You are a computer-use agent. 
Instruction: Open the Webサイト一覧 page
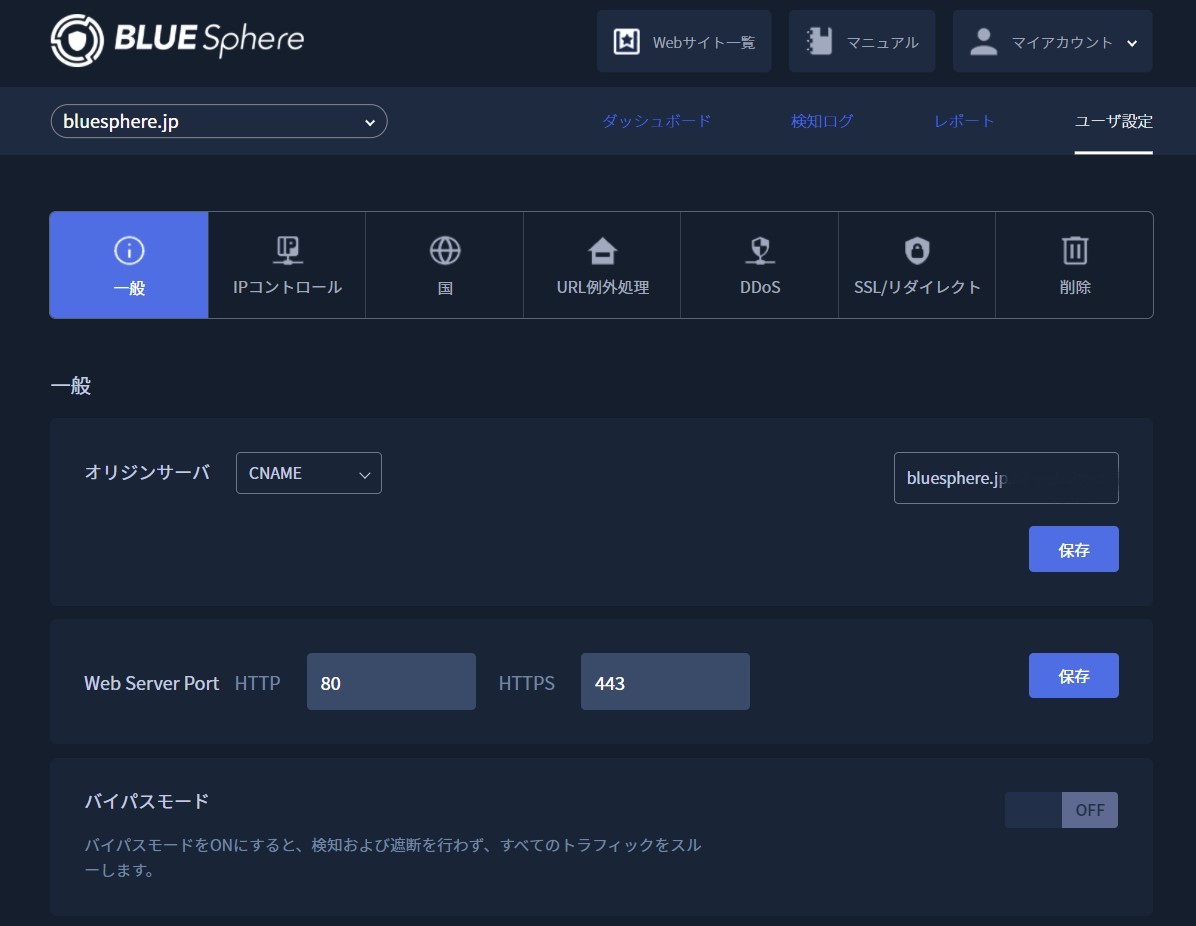click(684, 42)
